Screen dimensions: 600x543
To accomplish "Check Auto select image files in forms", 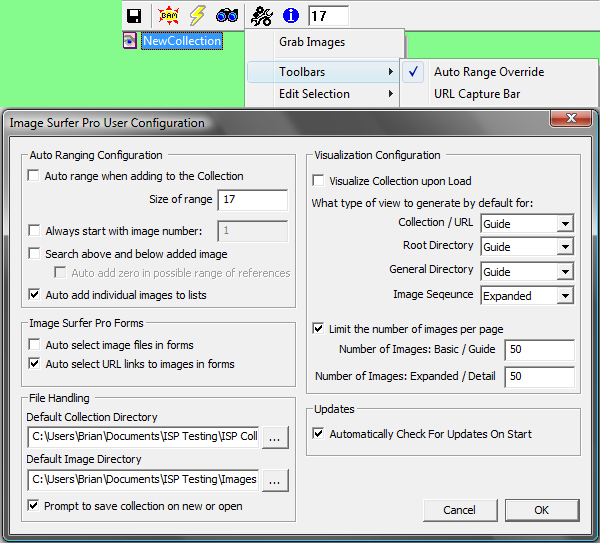I will (x=34, y=344).
